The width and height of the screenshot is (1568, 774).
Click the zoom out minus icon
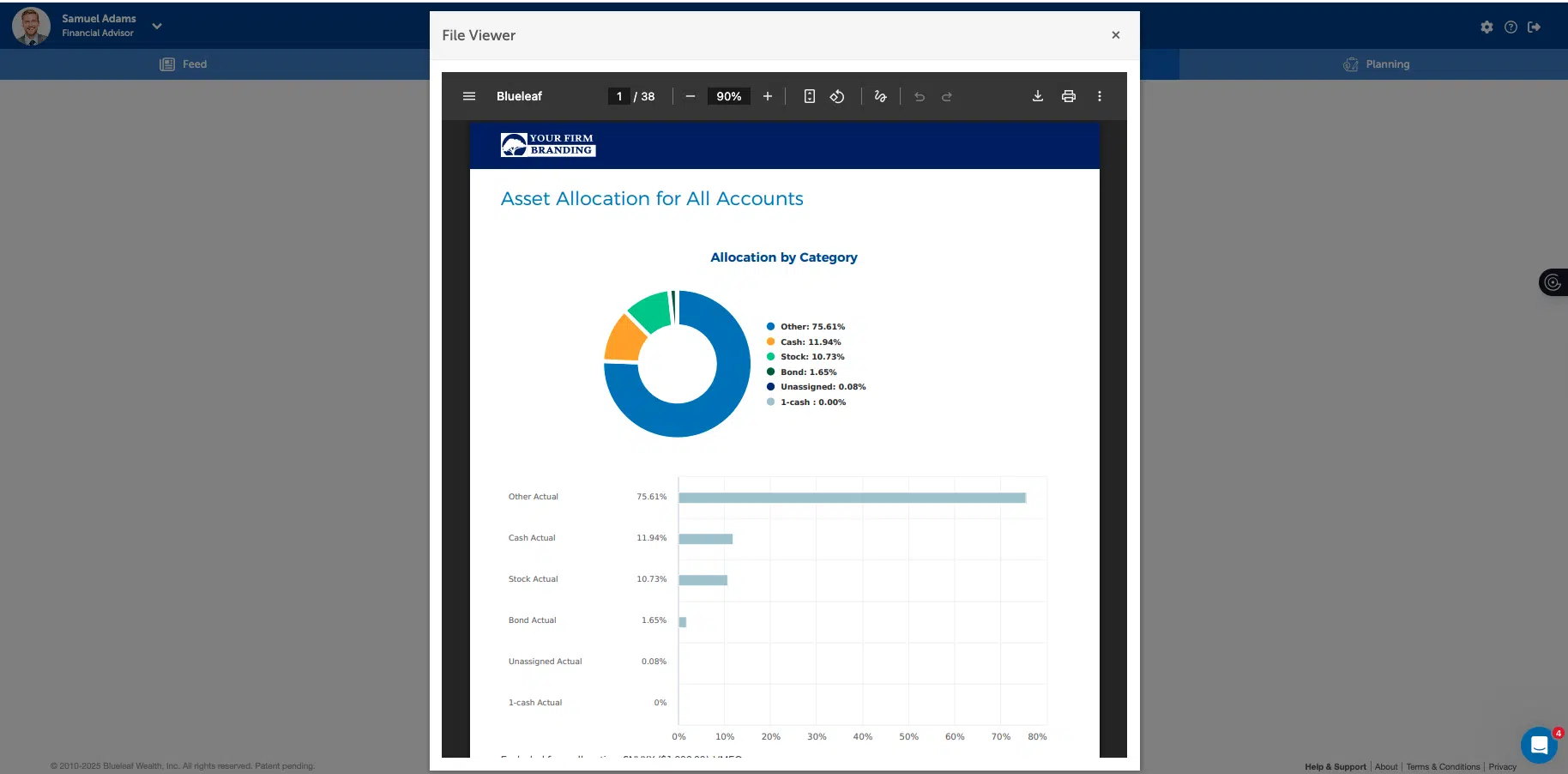tap(690, 96)
